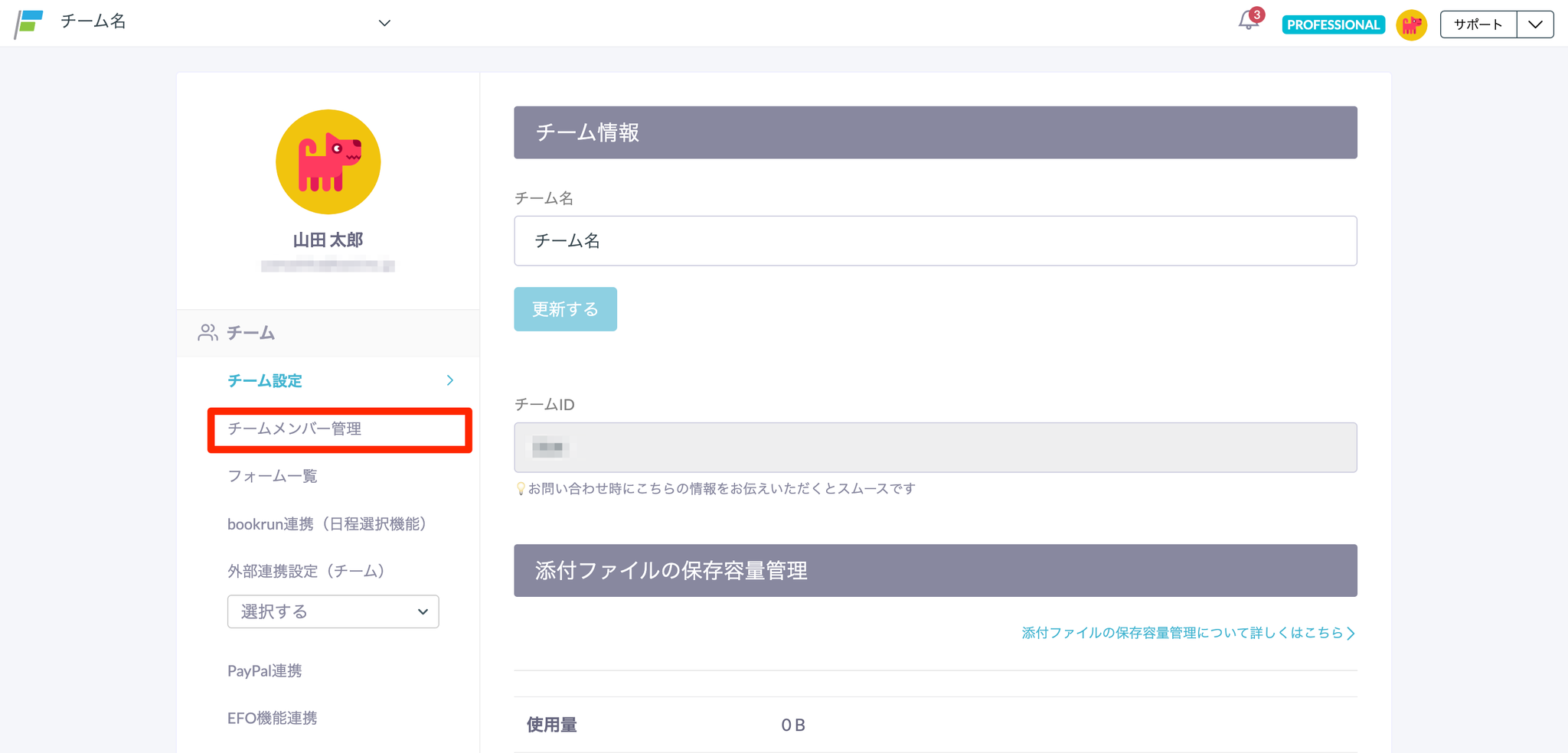Screen dimensions: 1568x753
Task: Open チームメンバー管理 in the sidebar
Action: [x=295, y=429]
